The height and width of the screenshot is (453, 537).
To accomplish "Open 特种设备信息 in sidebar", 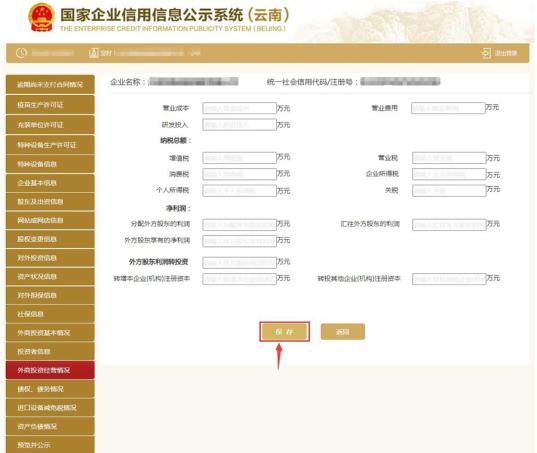I will coord(50,164).
